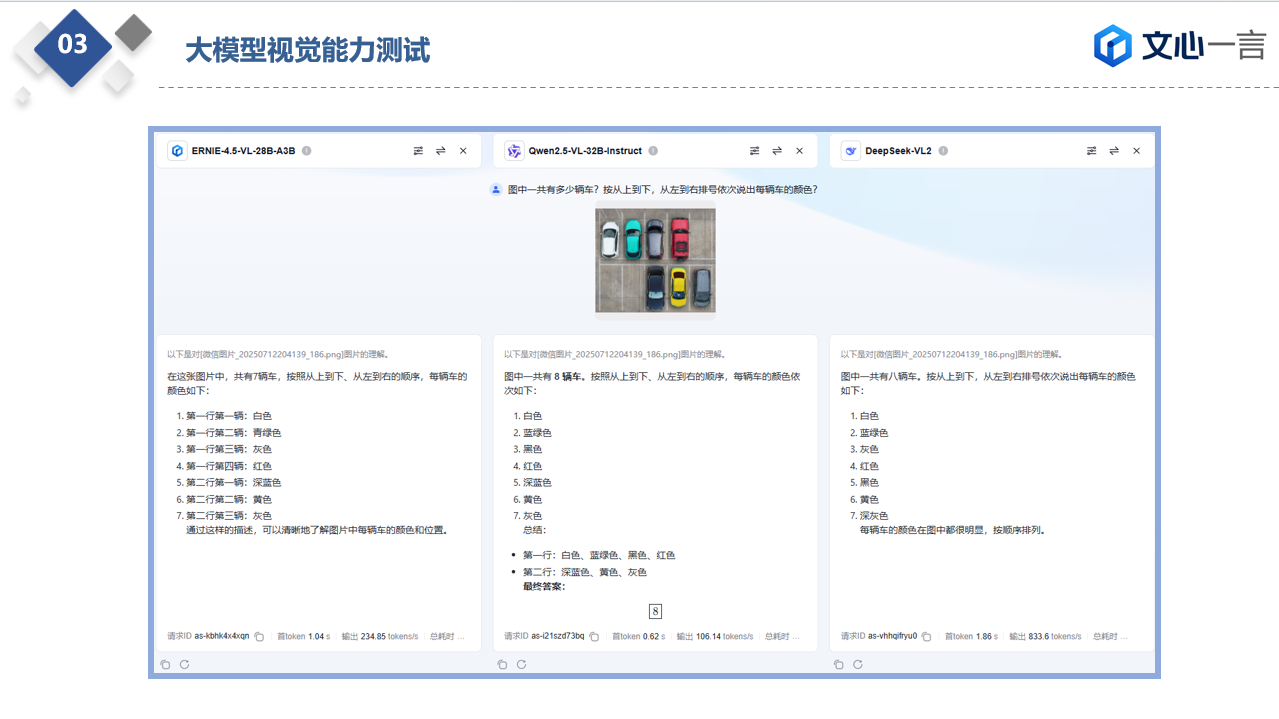
Task: Click DeepSeek list item 7 深灰色
Action: click(x=874, y=515)
